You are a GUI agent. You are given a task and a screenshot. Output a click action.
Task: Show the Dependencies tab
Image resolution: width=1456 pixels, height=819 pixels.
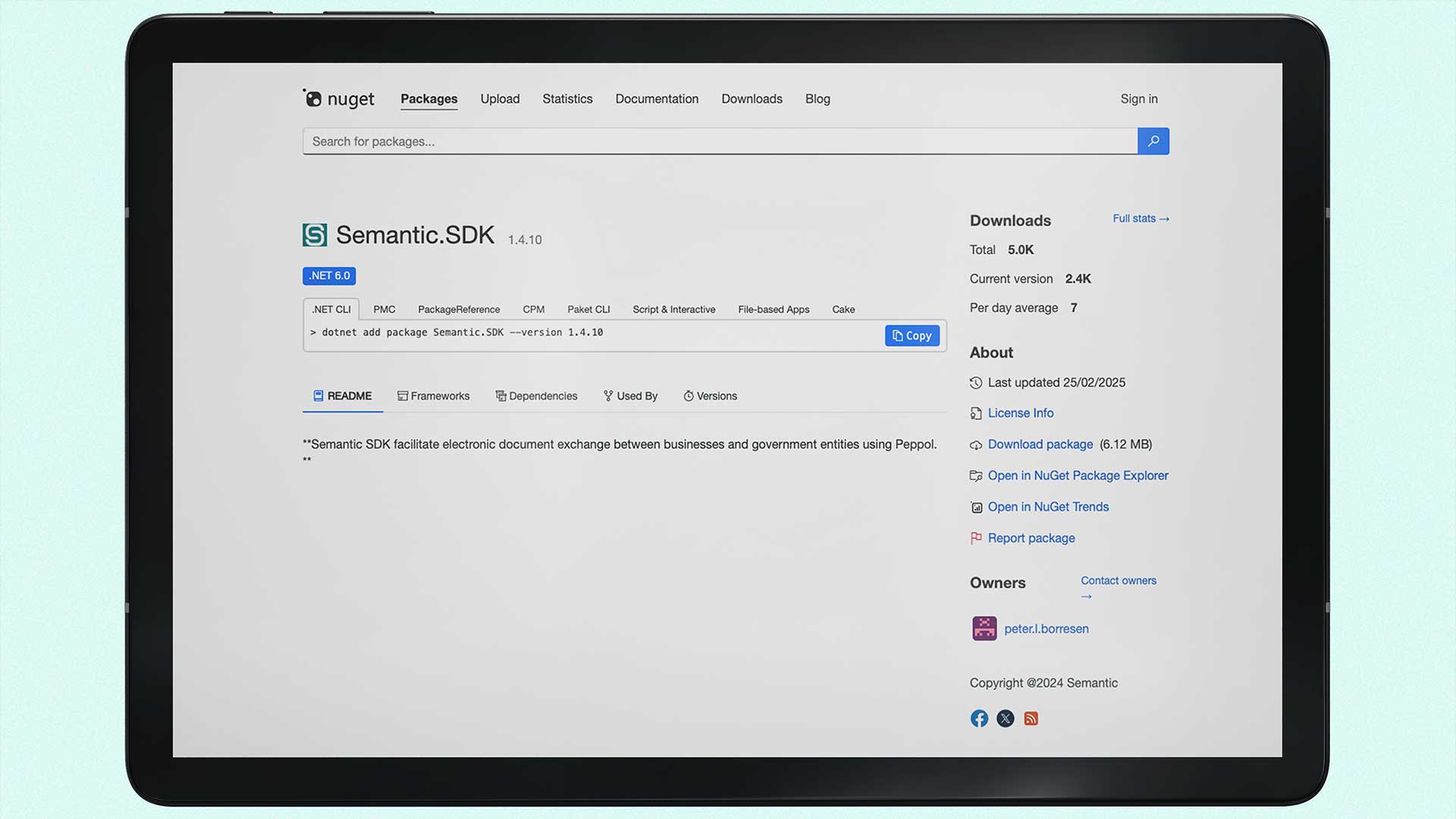536,396
